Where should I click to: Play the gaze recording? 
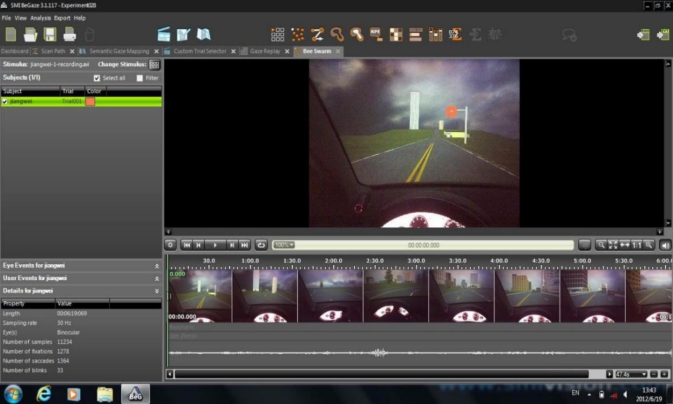click(215, 245)
